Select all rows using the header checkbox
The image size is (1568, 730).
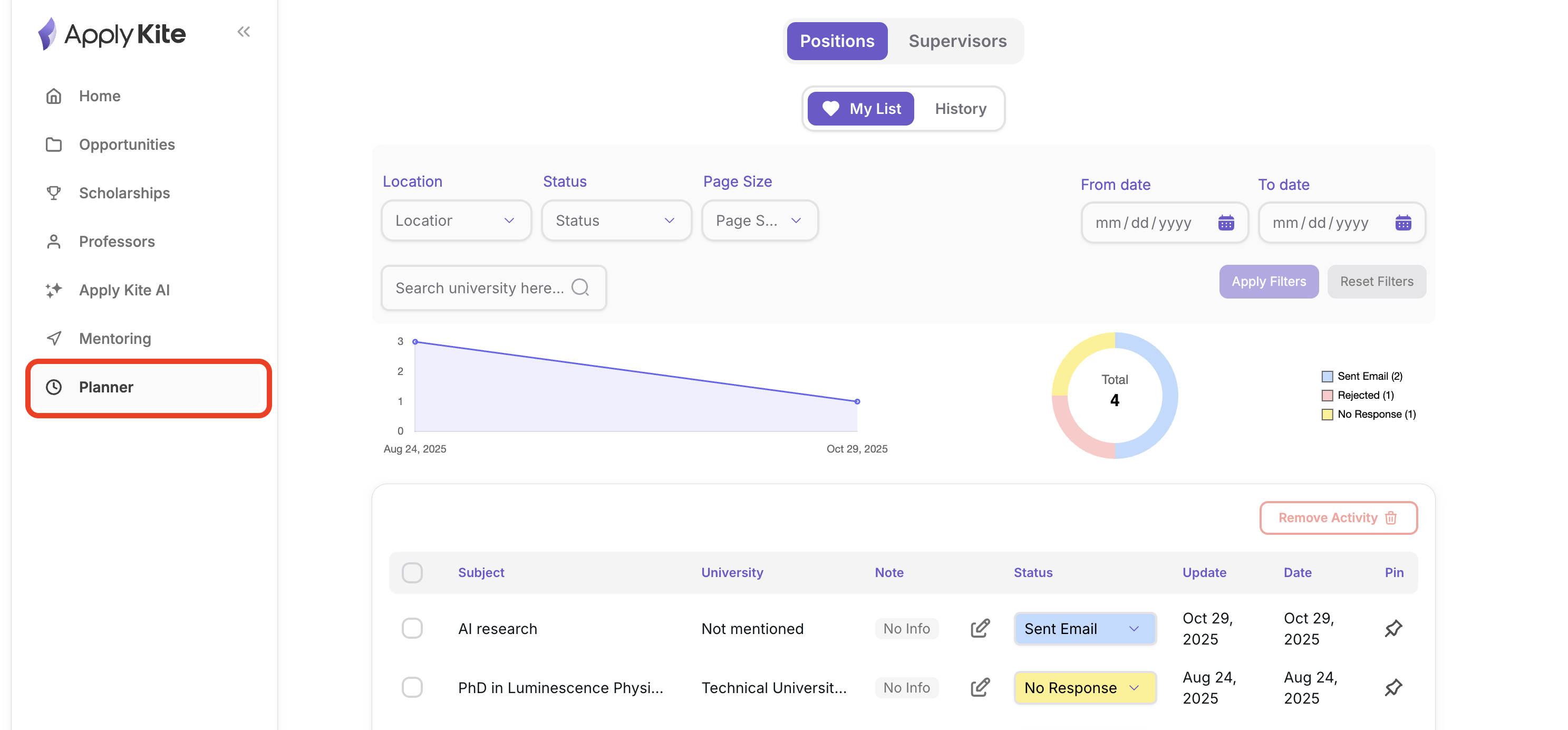pos(413,572)
